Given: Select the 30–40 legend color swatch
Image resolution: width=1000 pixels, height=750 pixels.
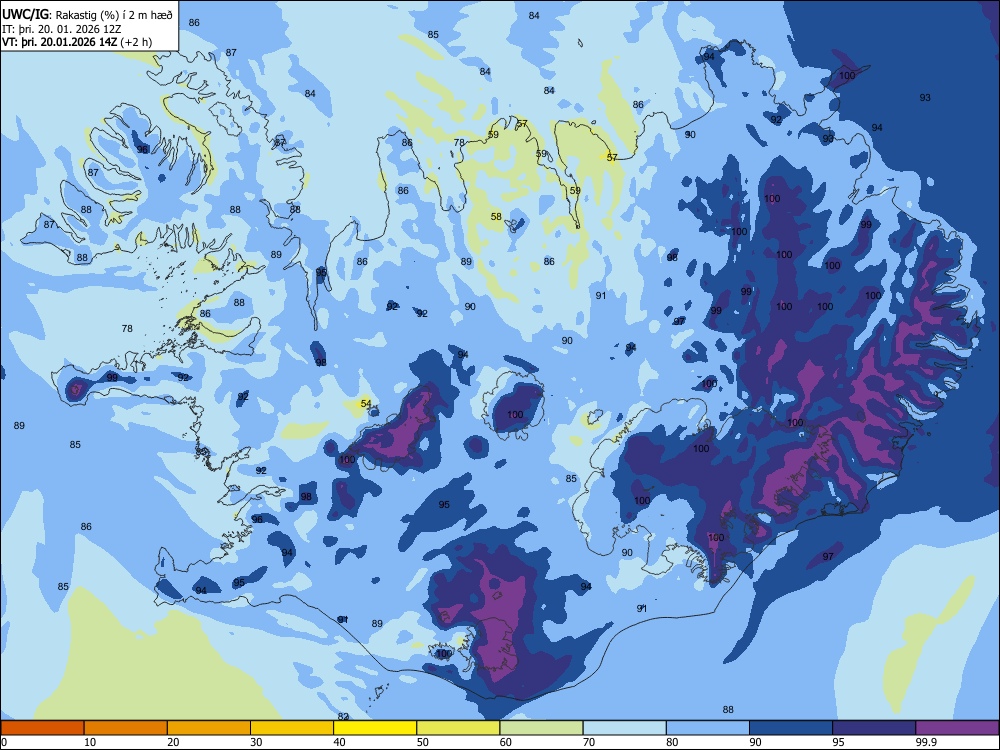Looking at the screenshot, I should click(x=292, y=728).
